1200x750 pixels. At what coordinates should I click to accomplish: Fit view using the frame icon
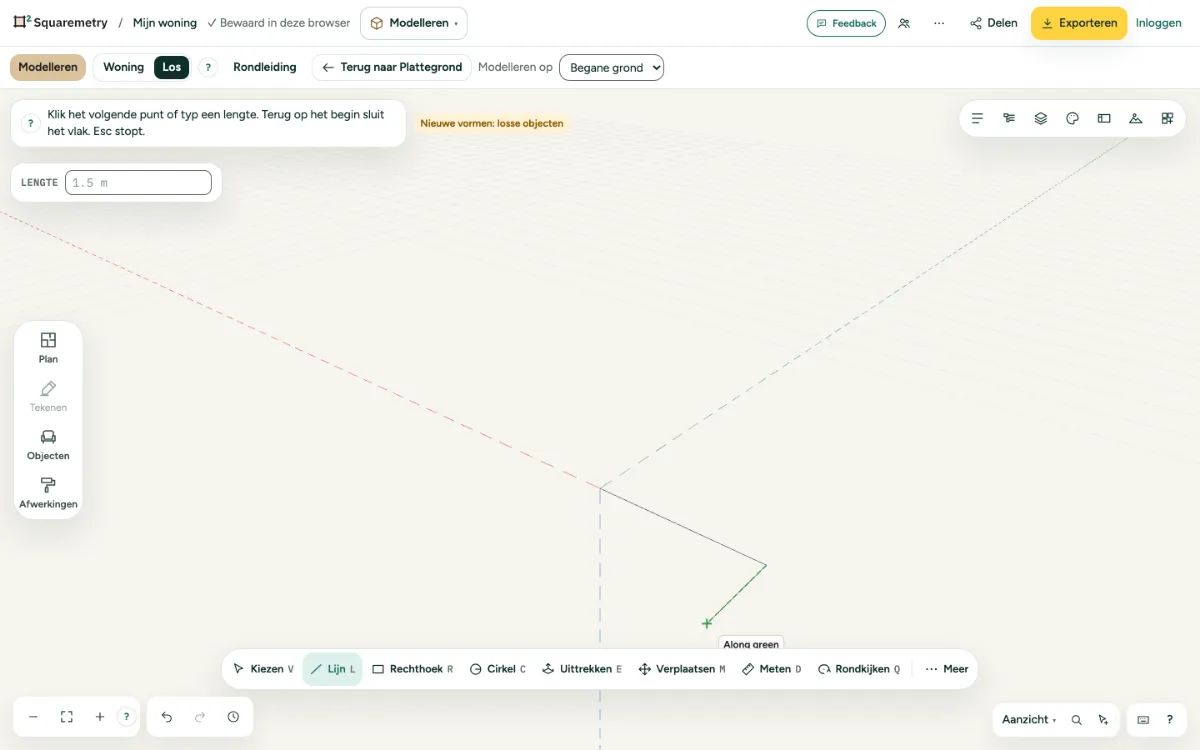click(x=67, y=717)
